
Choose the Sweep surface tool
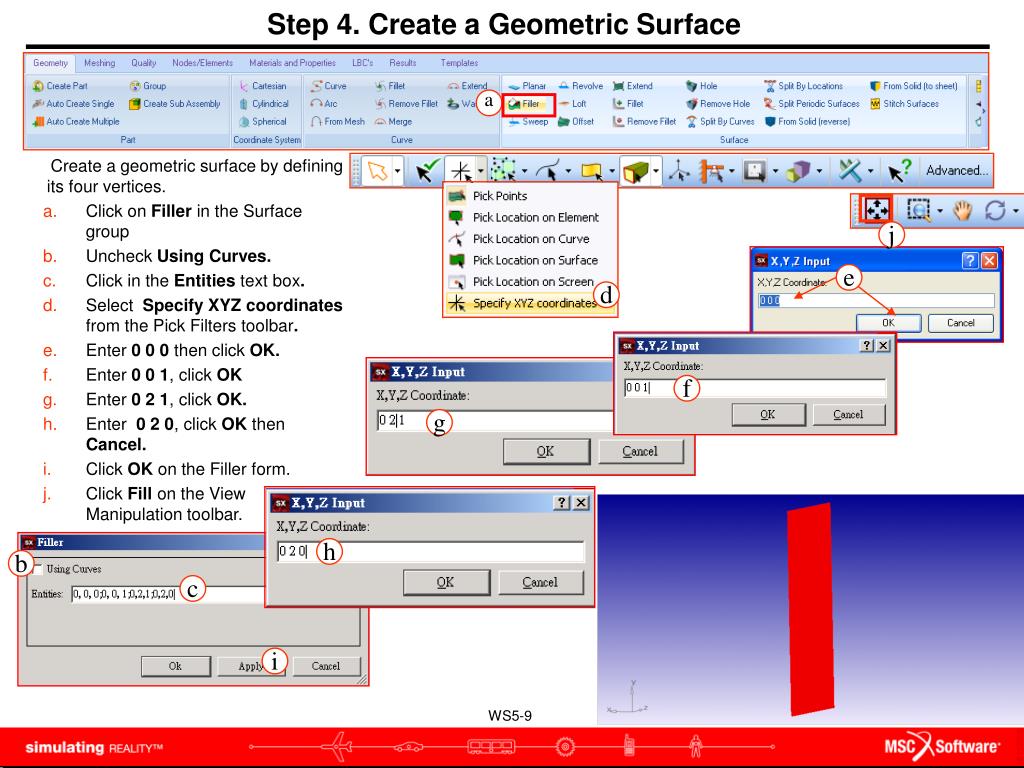528,121
